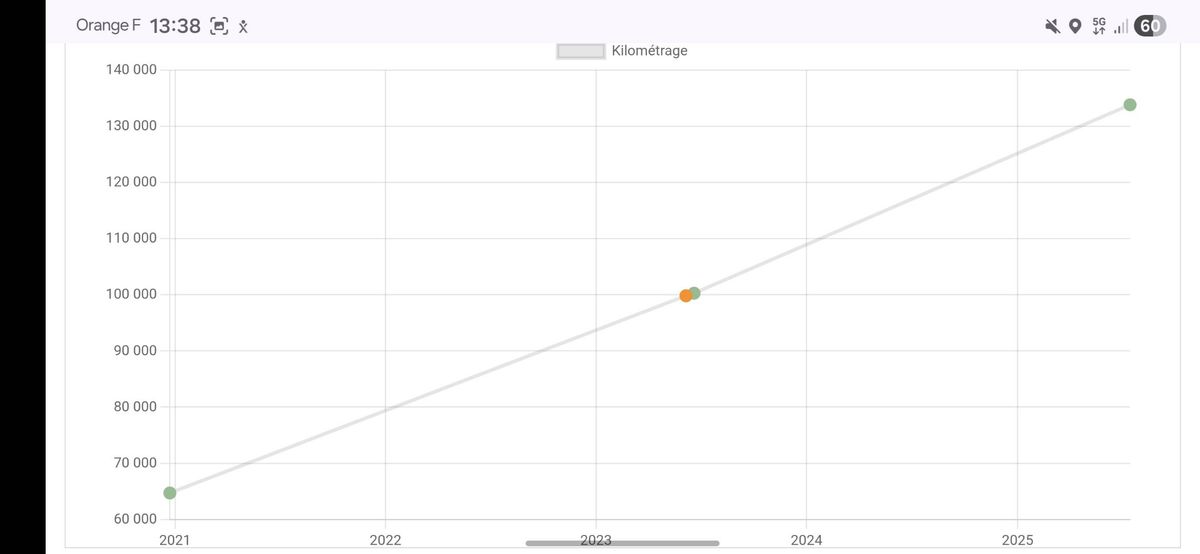Click the 2024 x-axis label

click(x=806, y=540)
